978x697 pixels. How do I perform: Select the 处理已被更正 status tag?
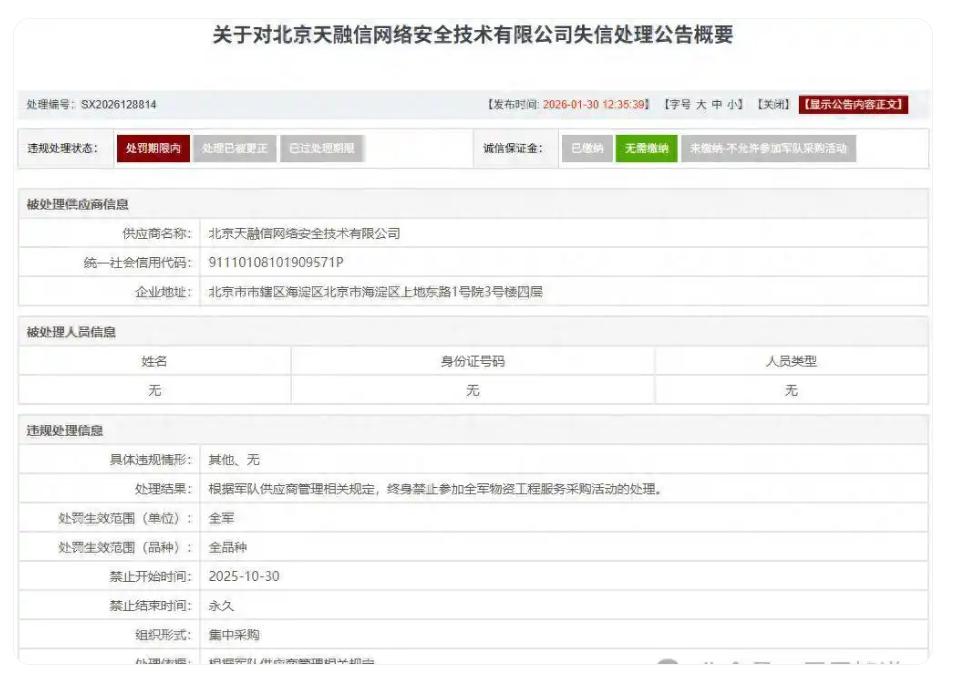(233, 149)
